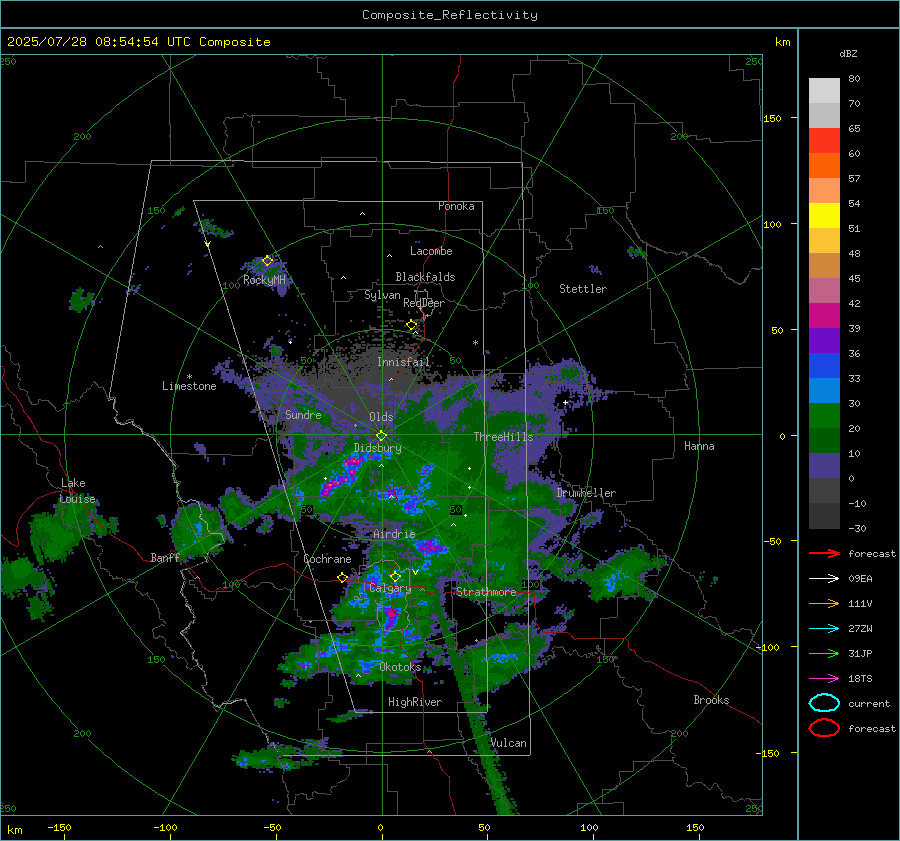
Task: Click the yellow diamond radar site near Olds
Action: (x=381, y=436)
